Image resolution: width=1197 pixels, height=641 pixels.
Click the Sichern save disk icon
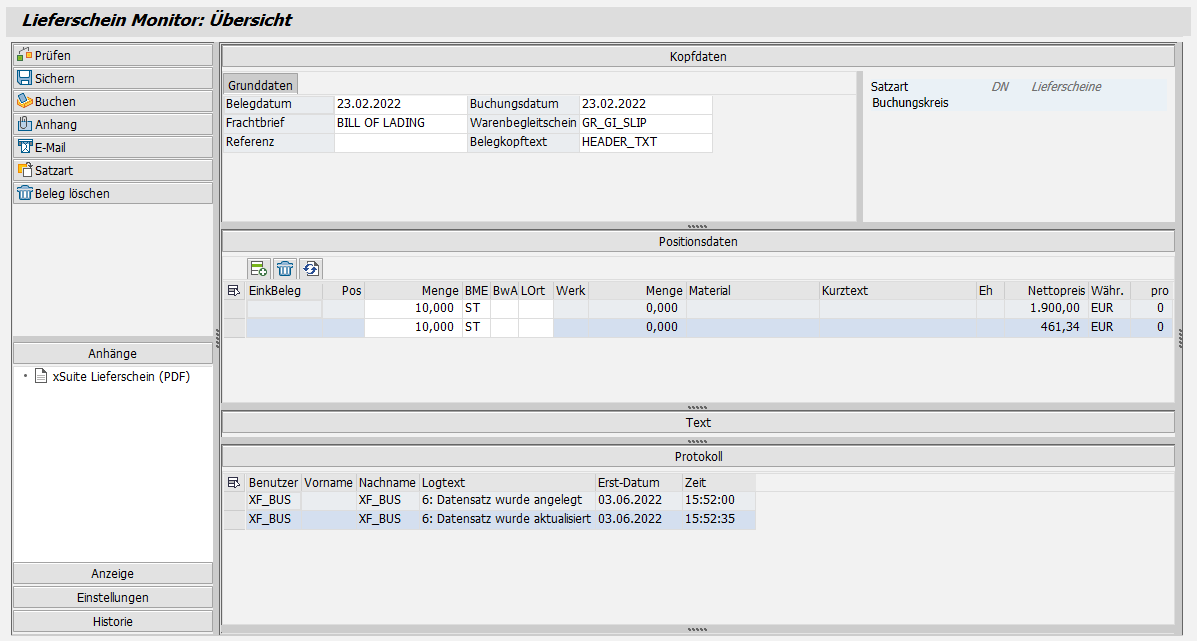point(25,78)
